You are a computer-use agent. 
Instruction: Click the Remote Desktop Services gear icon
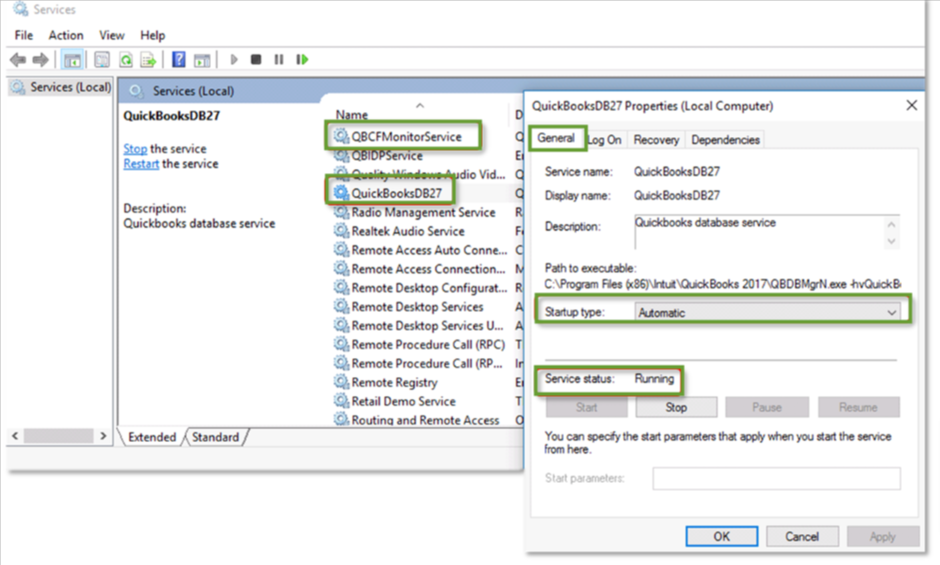click(341, 306)
